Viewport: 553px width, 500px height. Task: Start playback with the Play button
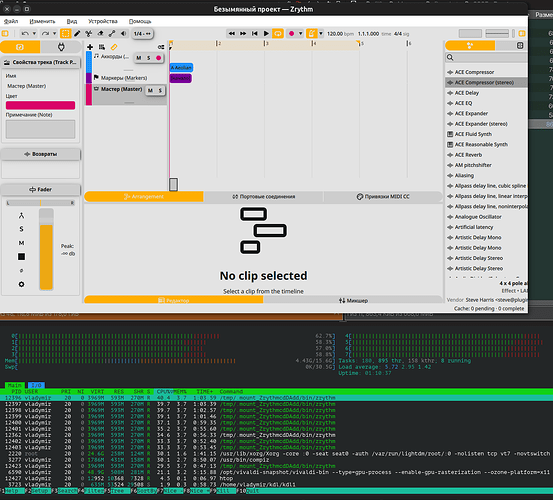pyautogui.click(x=266, y=33)
